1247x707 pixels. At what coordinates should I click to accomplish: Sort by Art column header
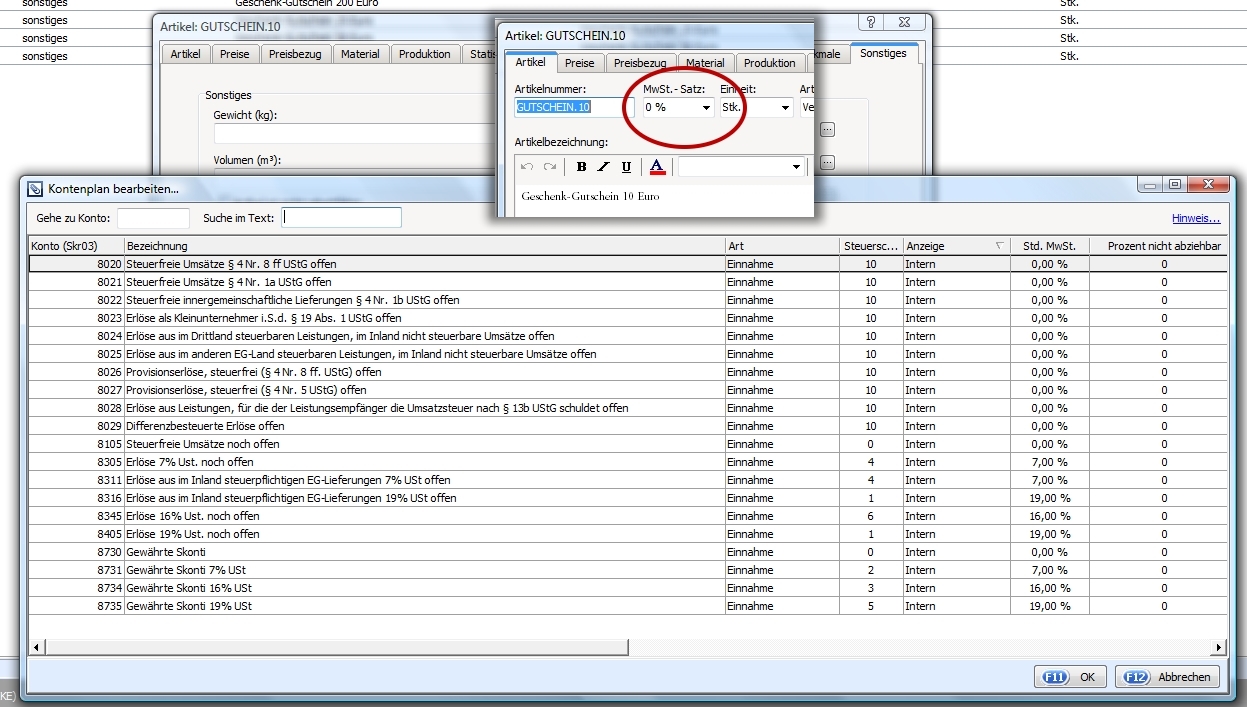coord(783,246)
